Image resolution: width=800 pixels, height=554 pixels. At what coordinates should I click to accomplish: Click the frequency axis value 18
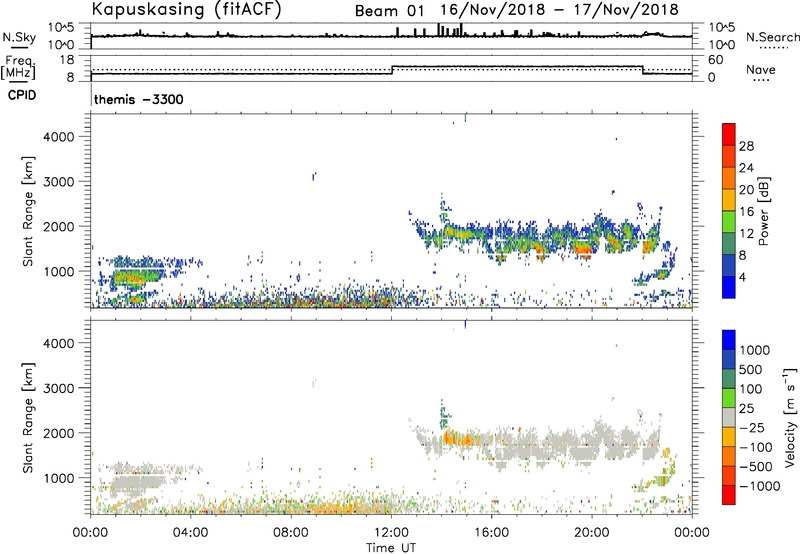[x=66, y=60]
